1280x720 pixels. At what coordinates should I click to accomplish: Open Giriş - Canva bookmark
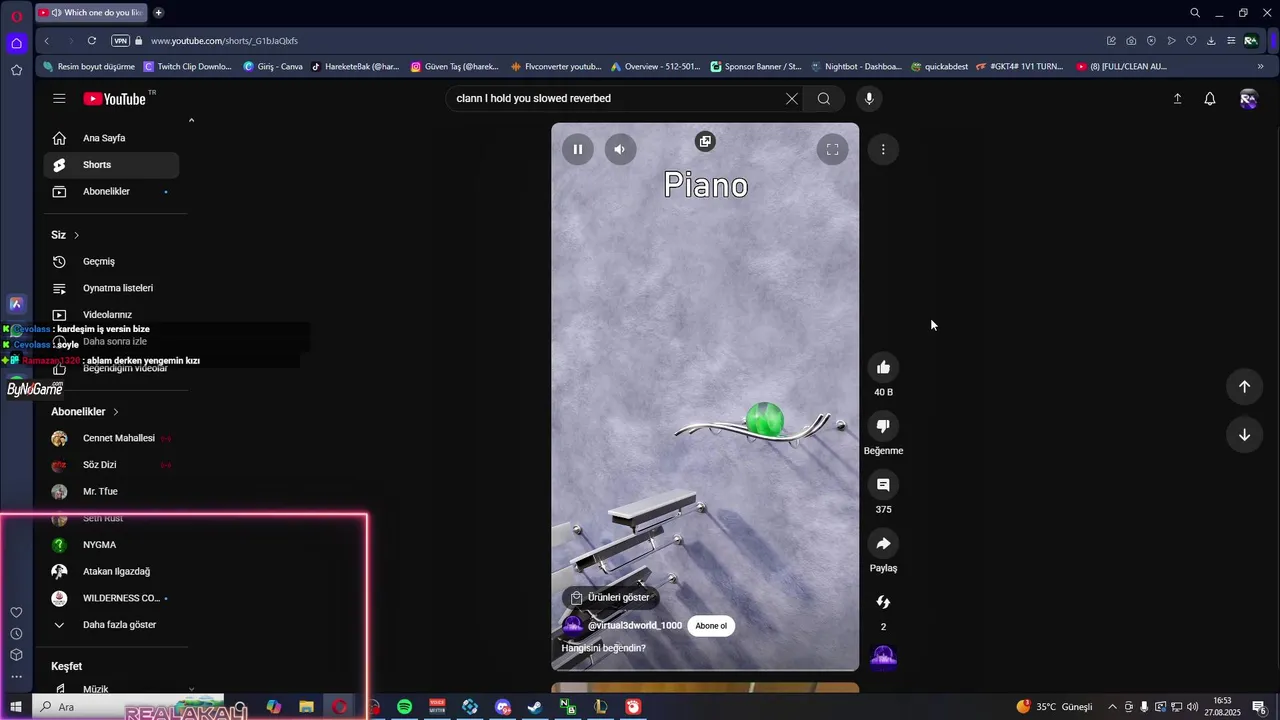pos(273,67)
